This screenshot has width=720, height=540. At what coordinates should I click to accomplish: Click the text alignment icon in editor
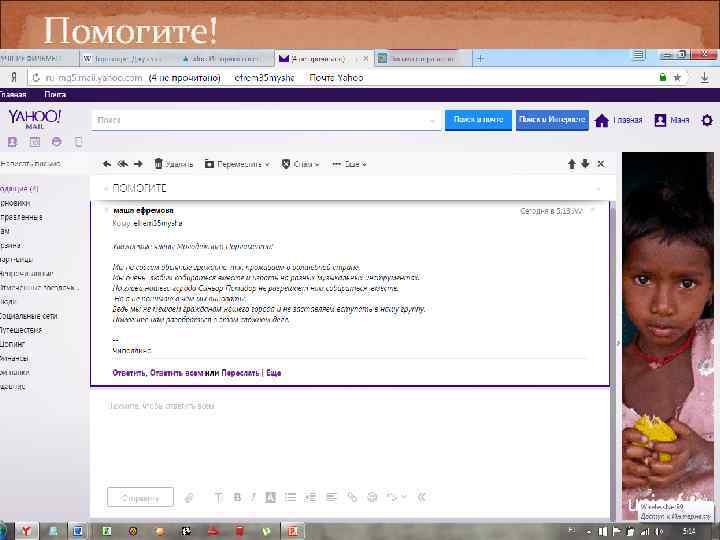pyautogui.click(x=332, y=497)
